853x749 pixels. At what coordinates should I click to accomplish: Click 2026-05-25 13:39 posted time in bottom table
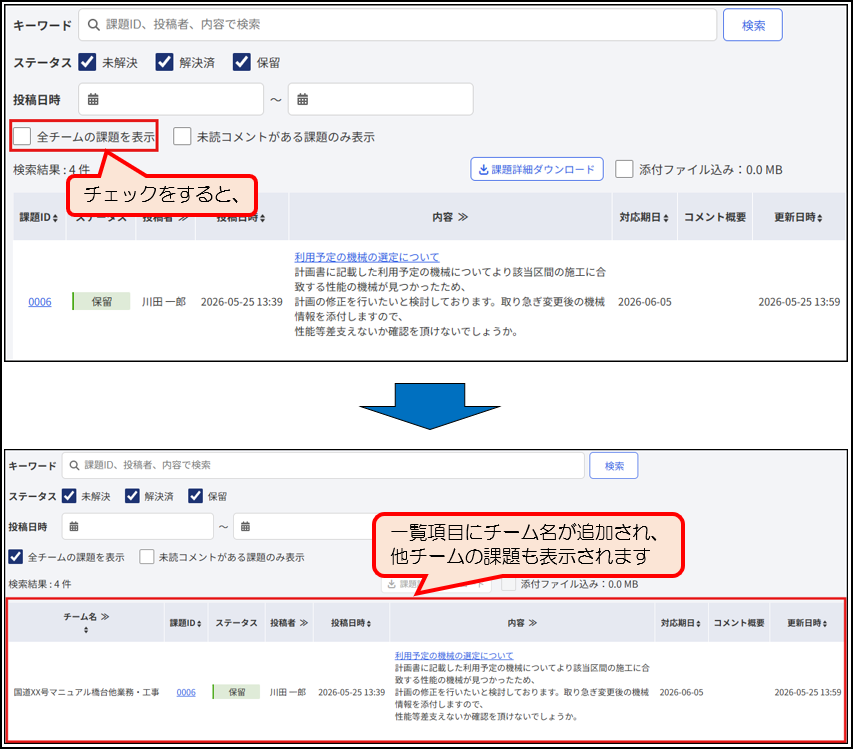pyautogui.click(x=351, y=692)
